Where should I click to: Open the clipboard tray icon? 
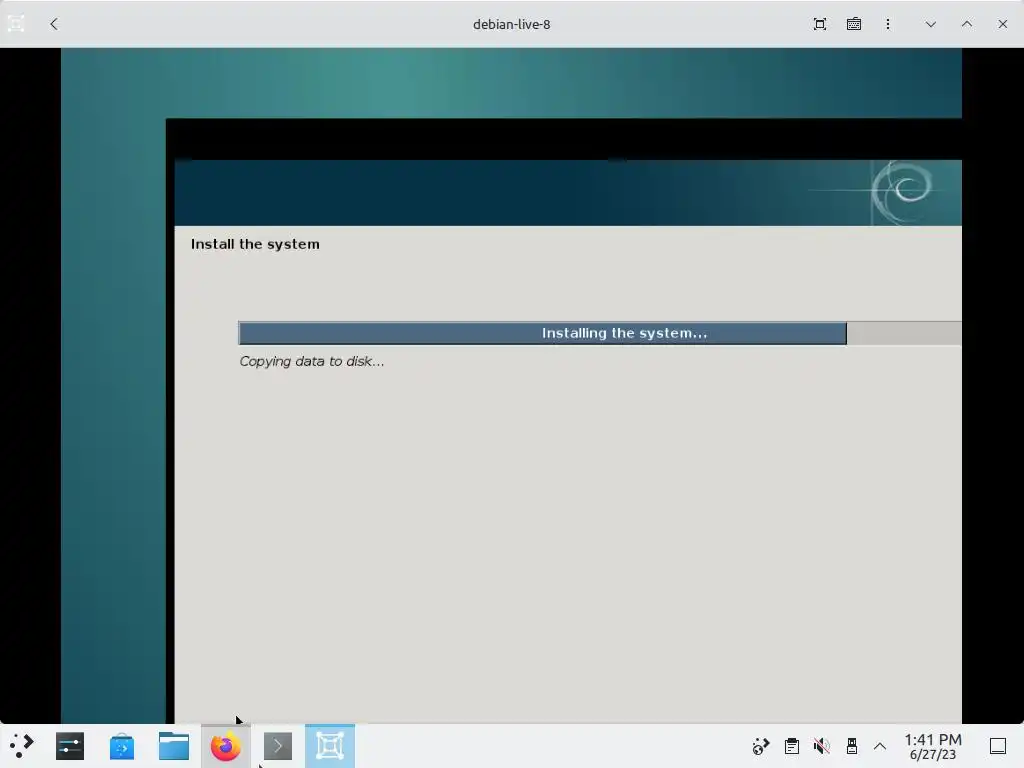792,746
